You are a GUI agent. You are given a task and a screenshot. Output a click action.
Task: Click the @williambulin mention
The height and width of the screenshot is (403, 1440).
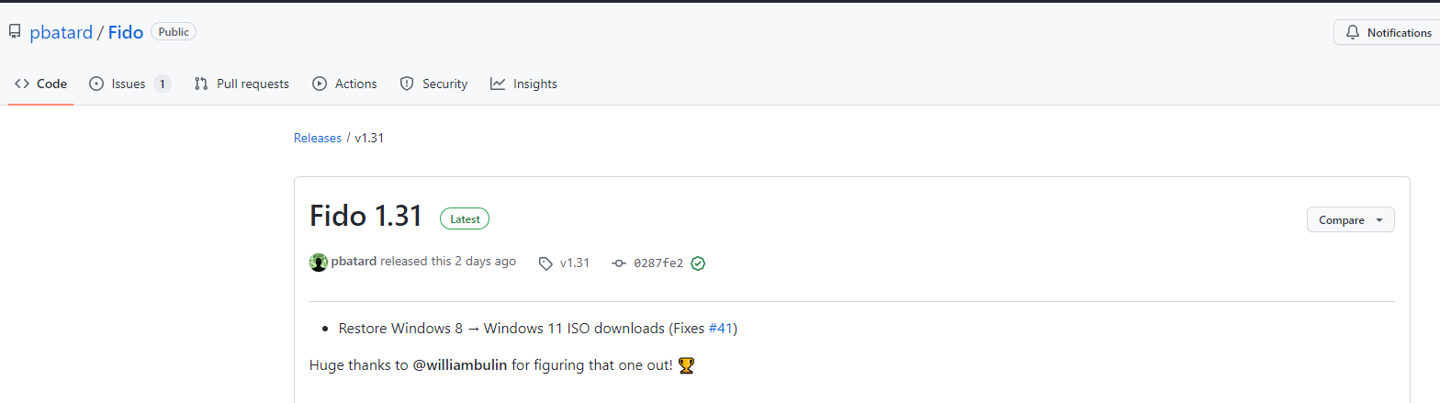459,365
